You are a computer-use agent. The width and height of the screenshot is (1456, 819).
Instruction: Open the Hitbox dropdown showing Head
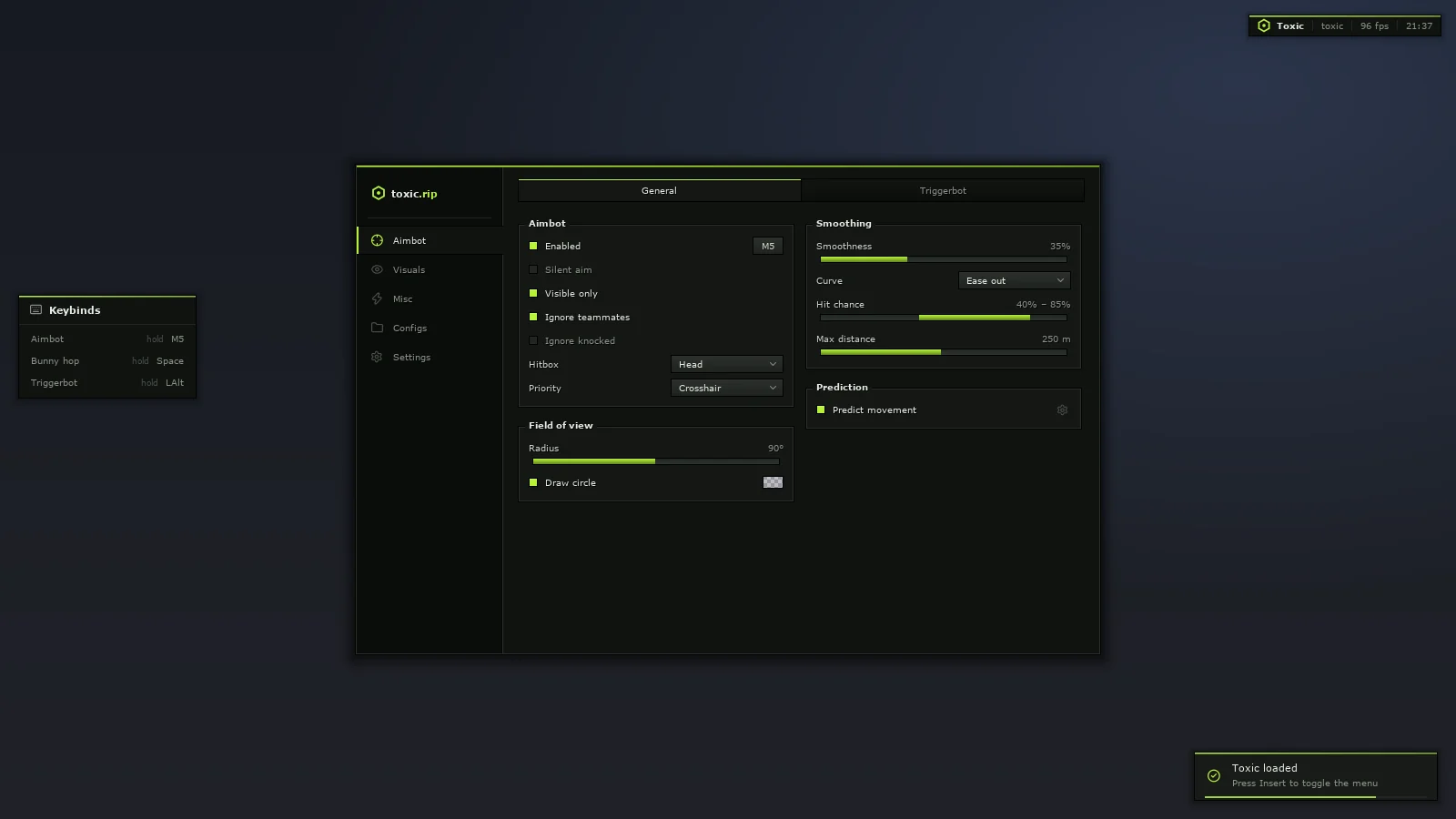(727, 364)
